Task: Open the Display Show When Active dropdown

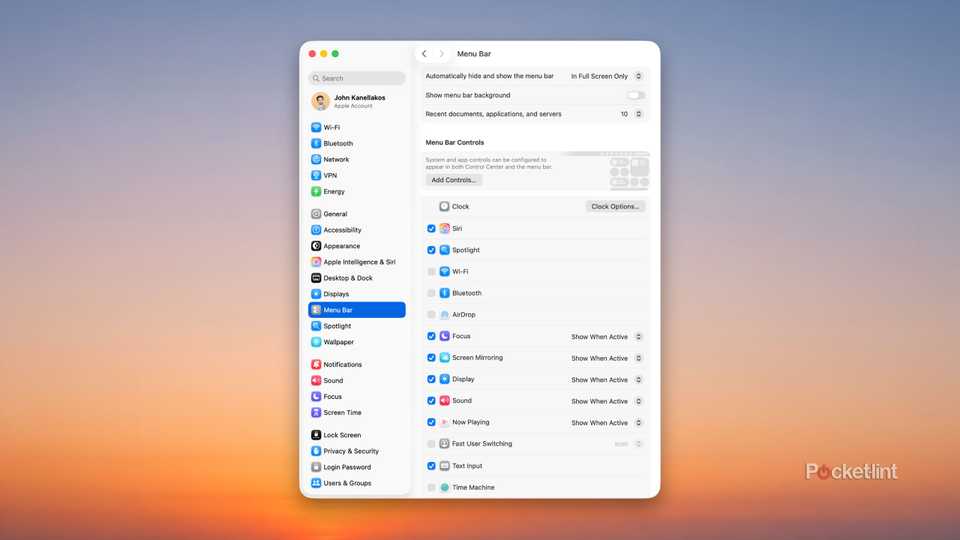Action: pos(606,380)
